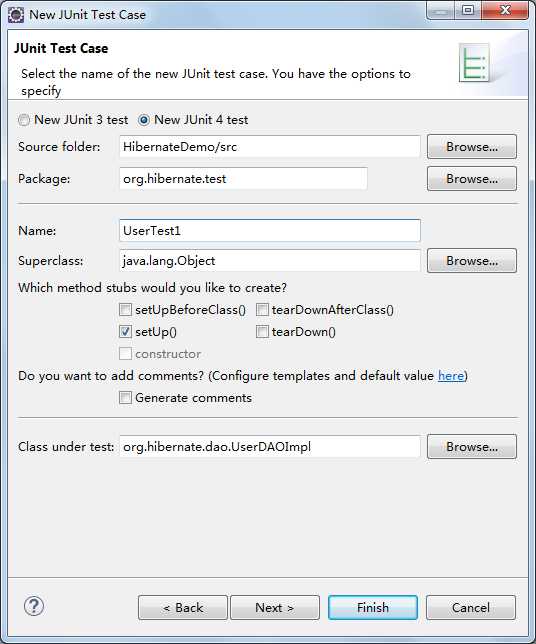Open the 'here' templates configuration link

(451, 376)
